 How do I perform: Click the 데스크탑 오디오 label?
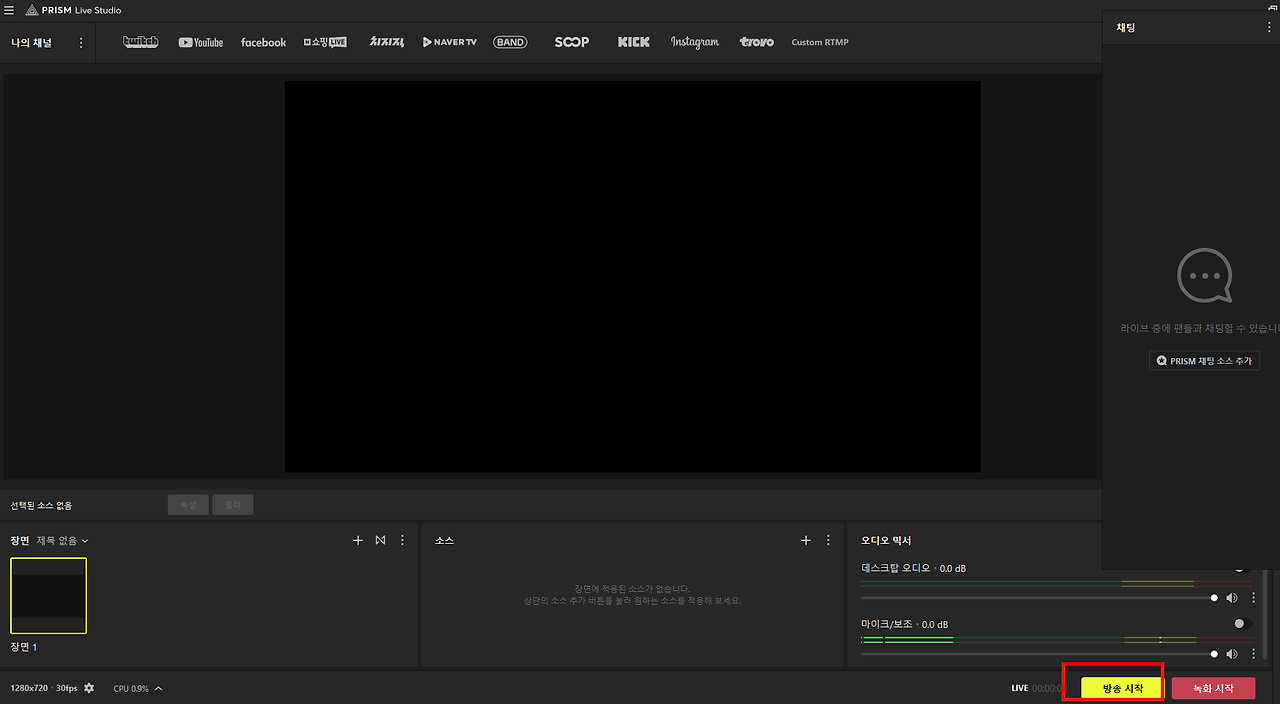point(895,568)
